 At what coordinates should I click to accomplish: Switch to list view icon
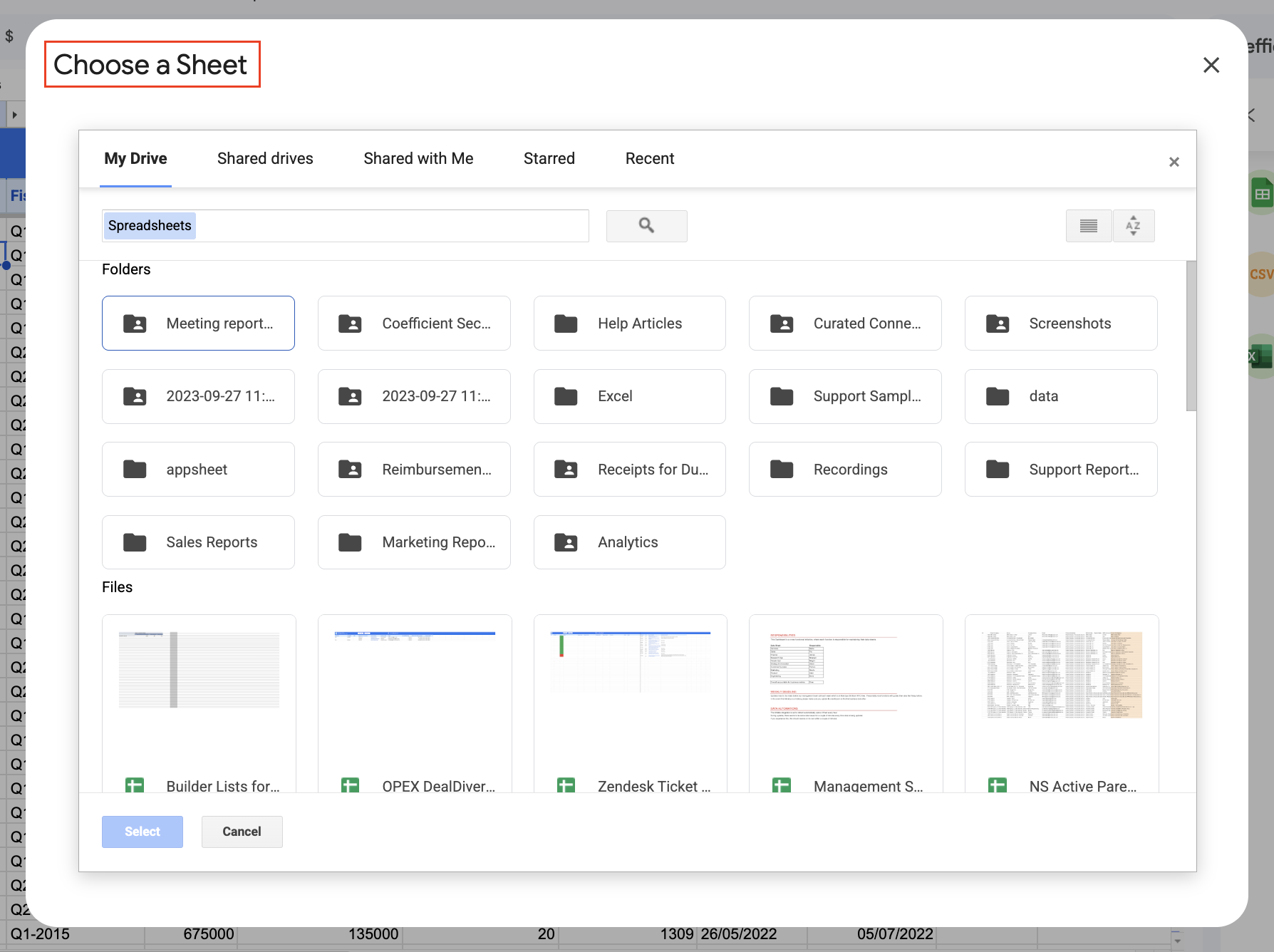(x=1088, y=226)
